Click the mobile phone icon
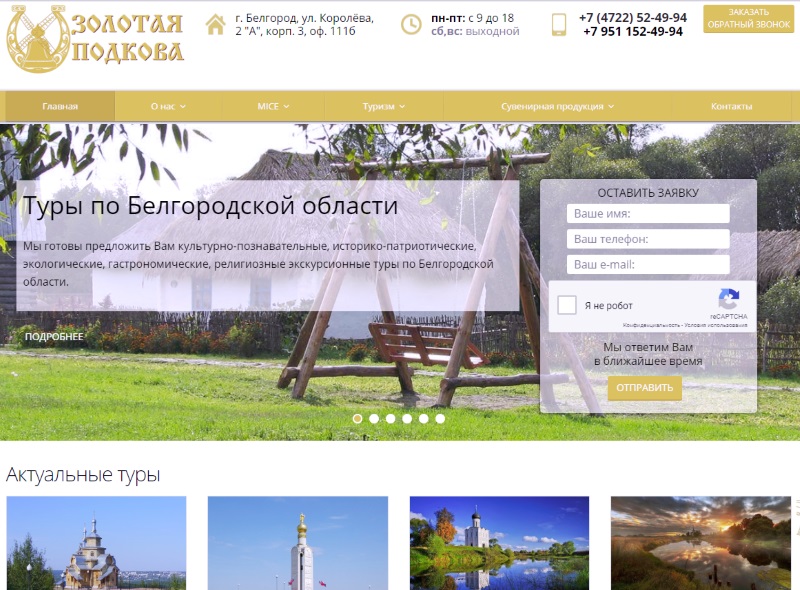Screen dimensions: 800x590 [559, 24]
